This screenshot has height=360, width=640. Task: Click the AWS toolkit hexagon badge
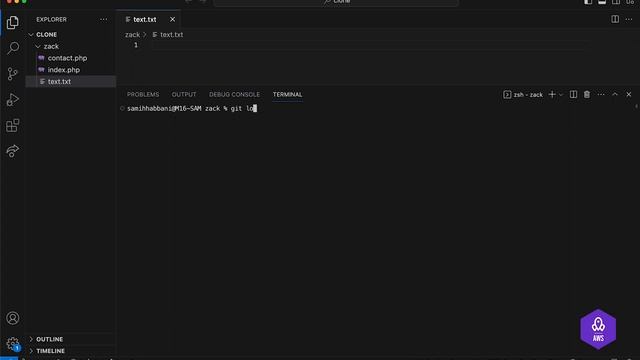(x=598, y=329)
